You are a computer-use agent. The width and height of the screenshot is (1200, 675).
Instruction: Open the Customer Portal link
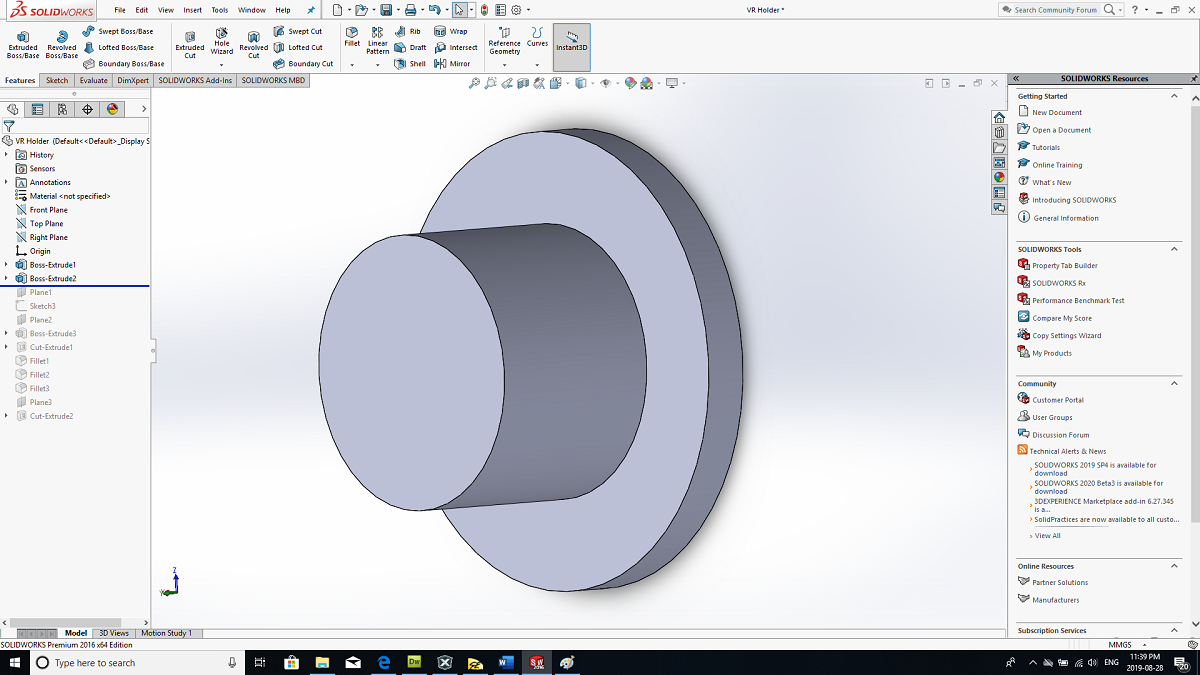[x=1058, y=400]
